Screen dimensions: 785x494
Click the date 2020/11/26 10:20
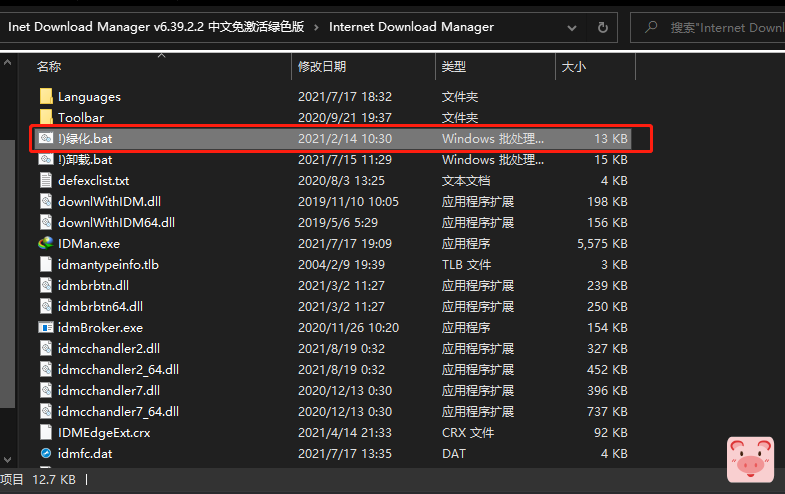point(348,328)
